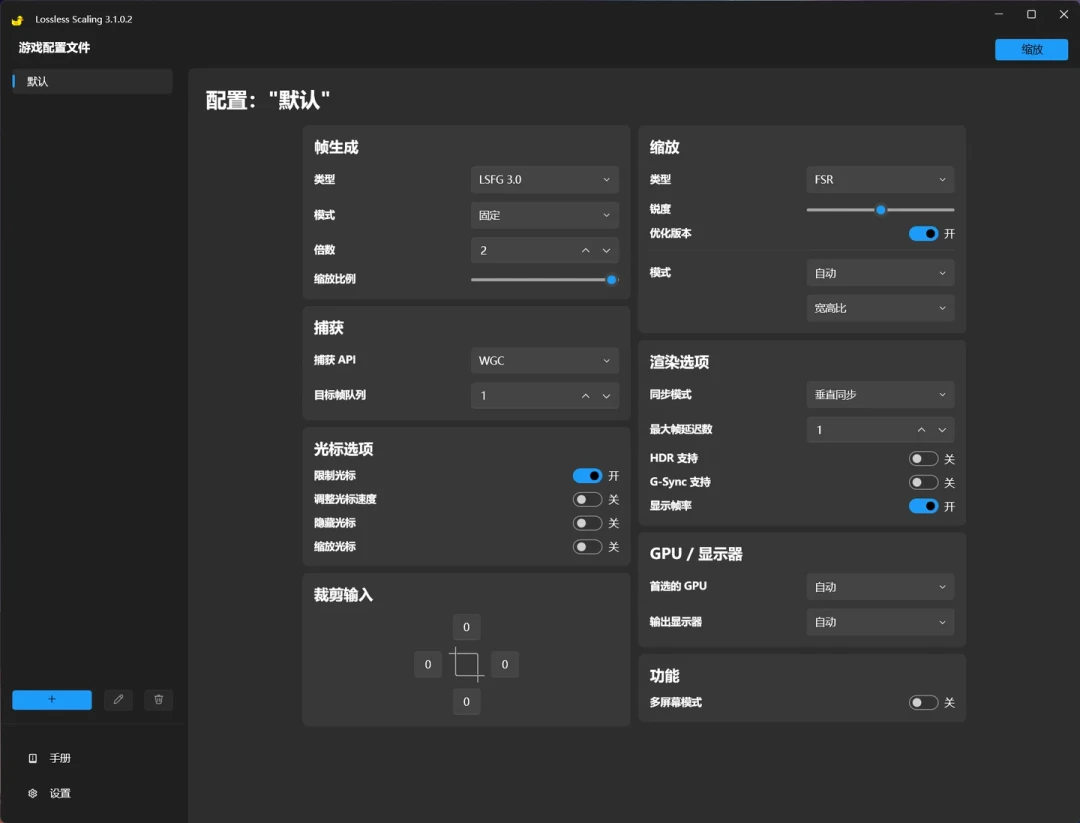Increase 最大帧延迟数 with up arrow
Screen dimensions: 1080x823
tap(922, 430)
